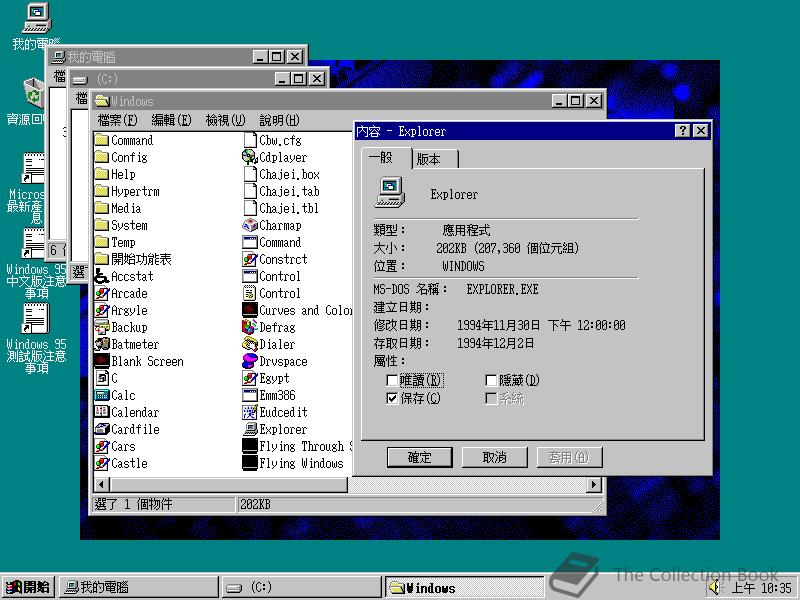Select the Cbw.cfg file
This screenshot has width=800, height=600.
tap(272, 140)
